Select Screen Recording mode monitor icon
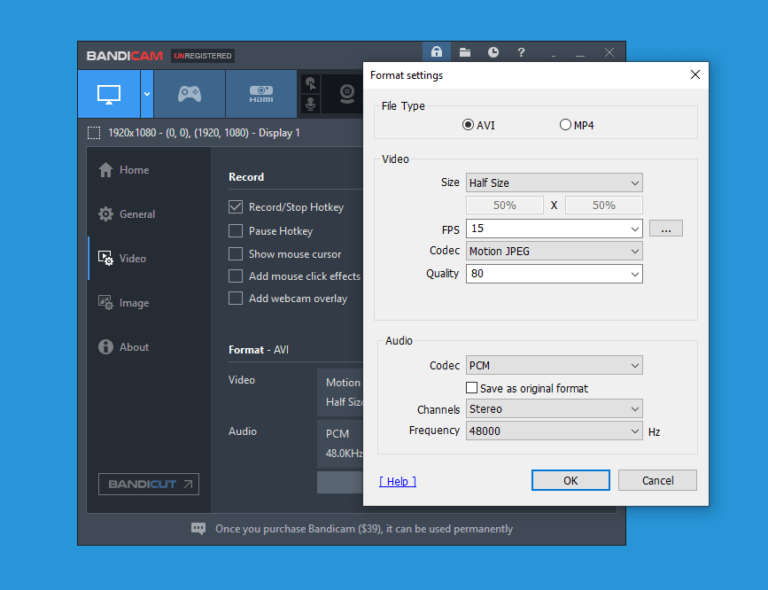 tap(109, 94)
